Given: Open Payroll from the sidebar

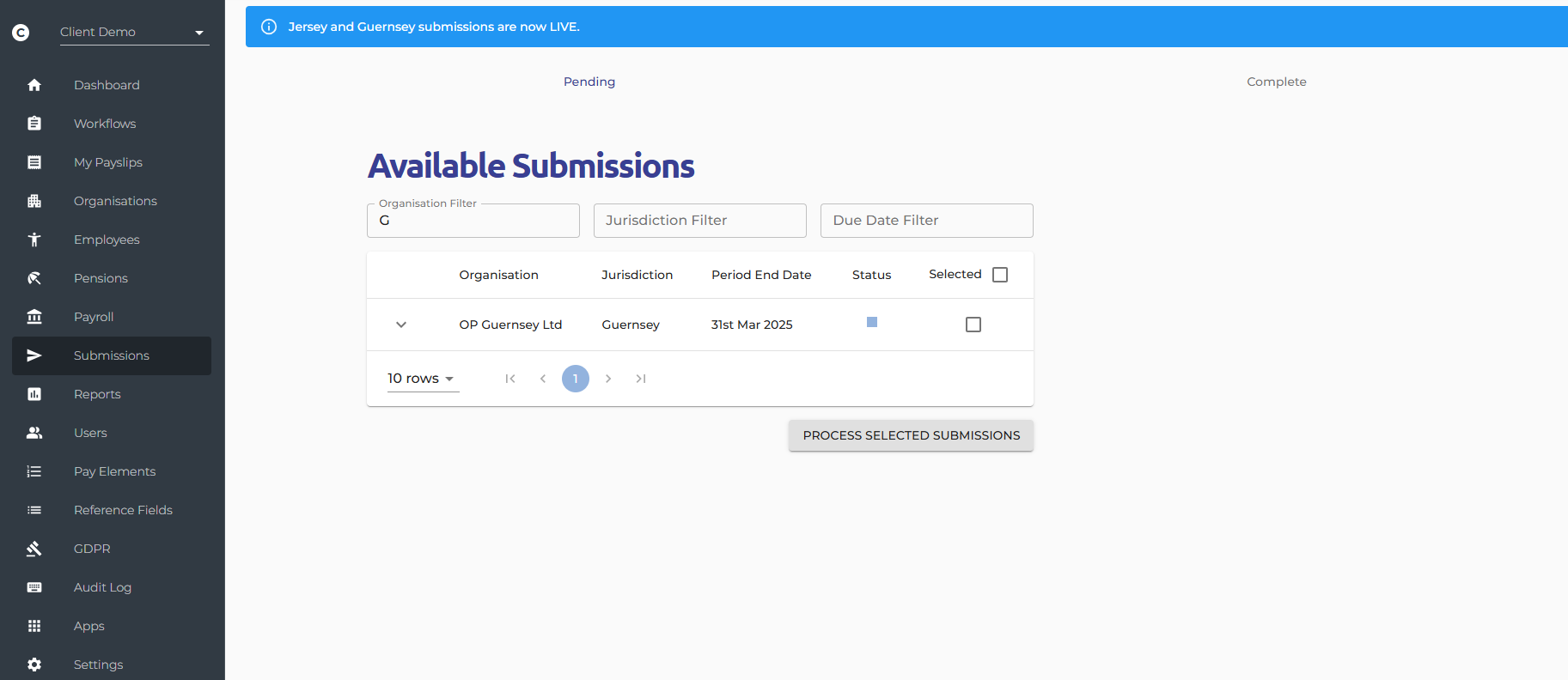Looking at the screenshot, I should [x=112, y=317].
